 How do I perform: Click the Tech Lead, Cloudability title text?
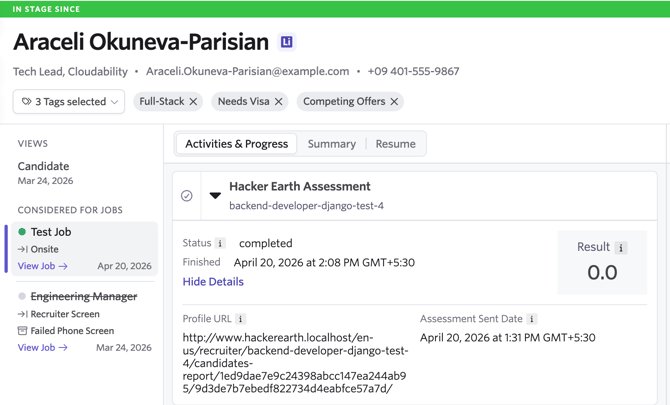[70, 71]
